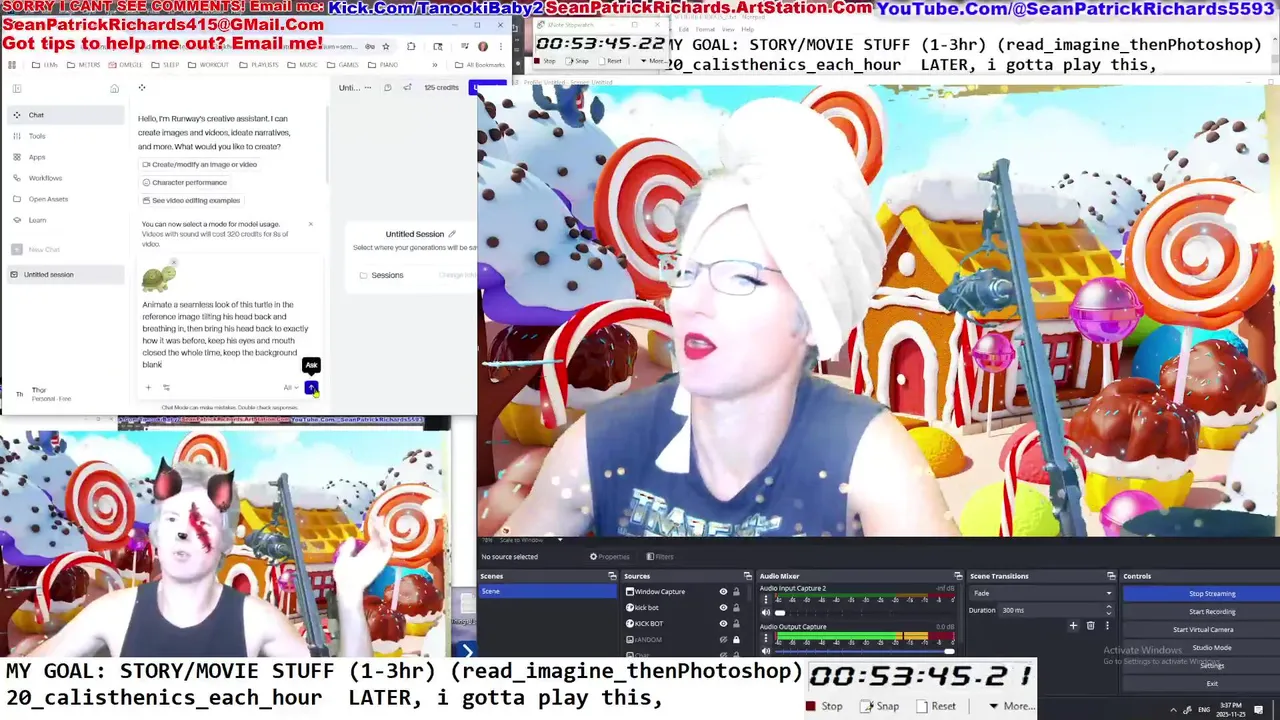Open More menu in the top XNote Stopwatch

tap(653, 61)
